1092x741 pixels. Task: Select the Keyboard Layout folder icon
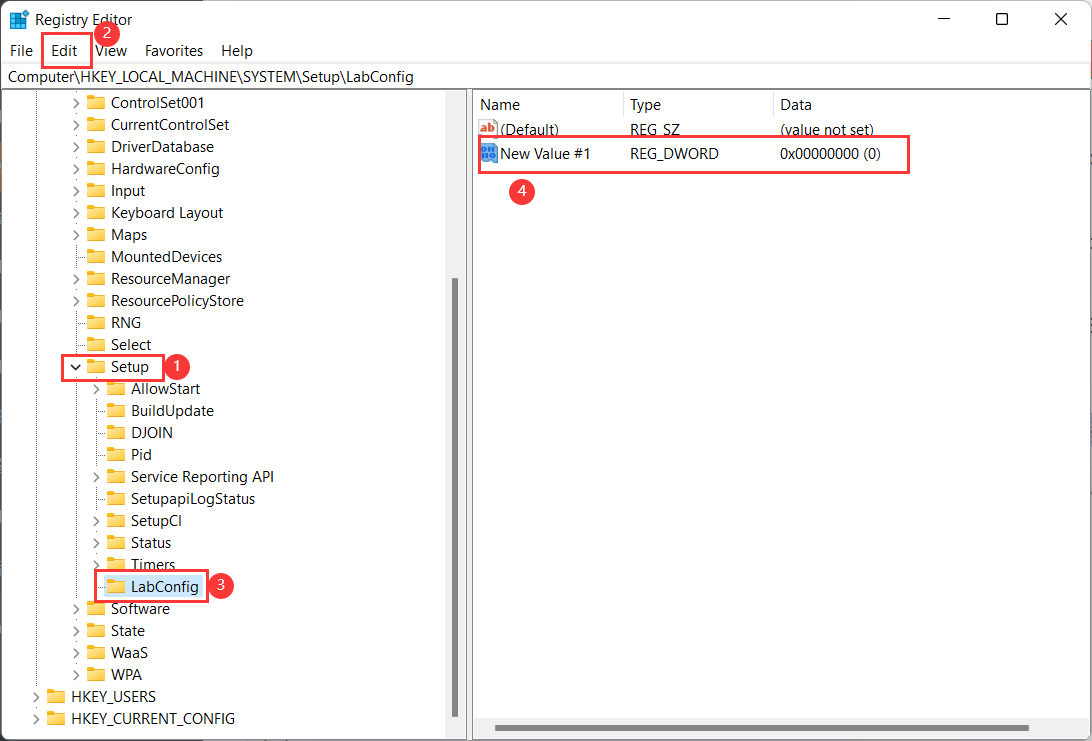click(95, 212)
